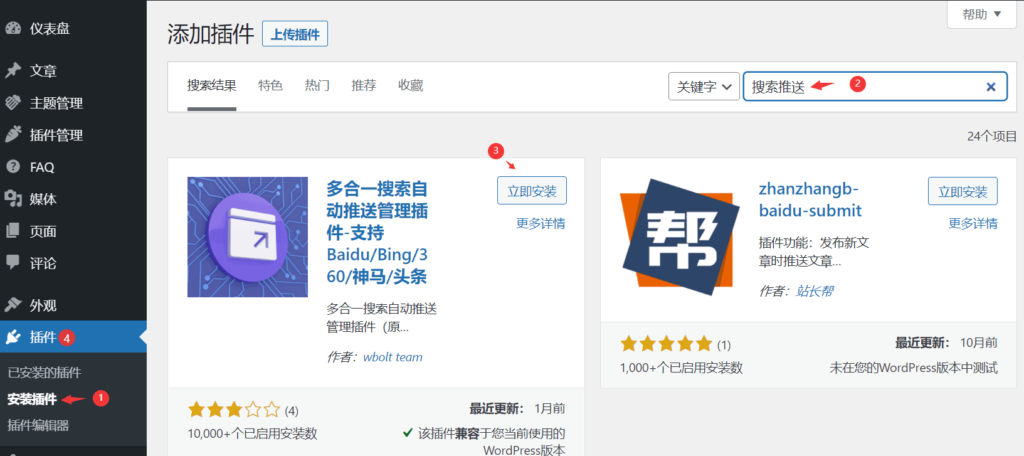Open 外观 paintbrush icon
Viewport: 1024px width, 456px height.
pos(13,305)
